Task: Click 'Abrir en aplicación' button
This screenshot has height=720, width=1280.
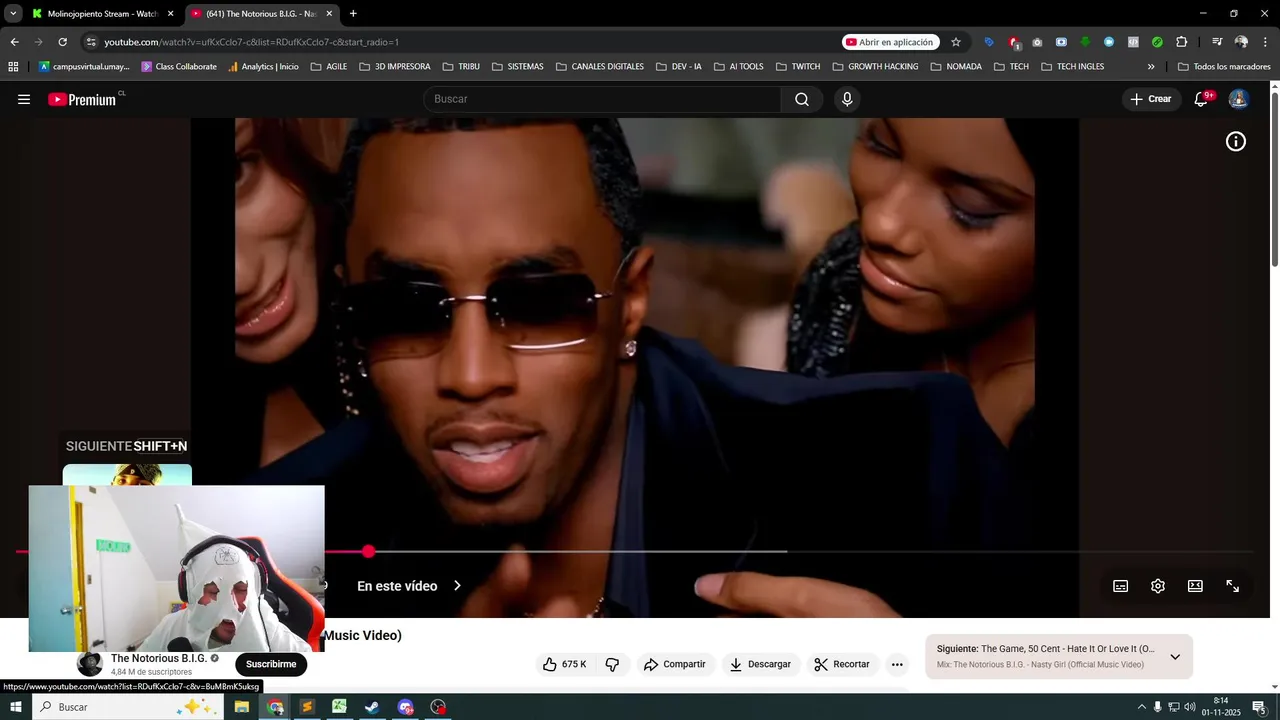Action: pos(891,42)
